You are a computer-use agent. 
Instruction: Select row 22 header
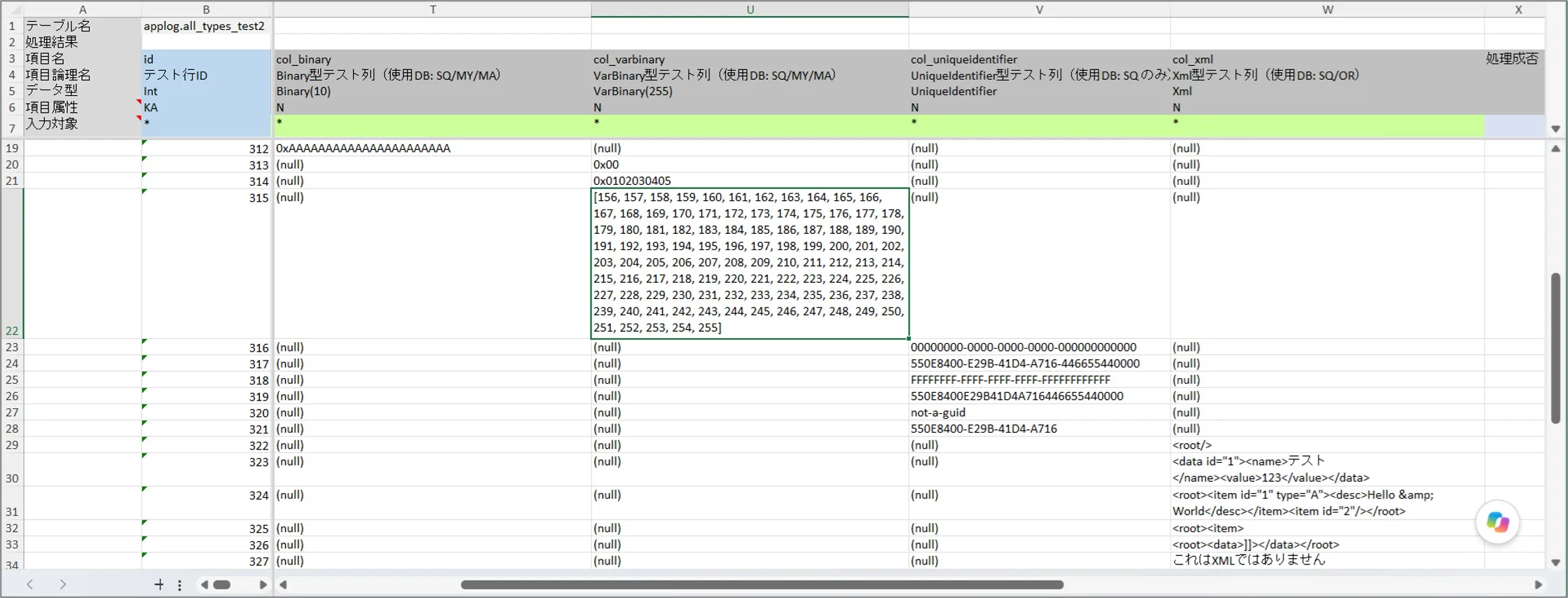click(12, 264)
